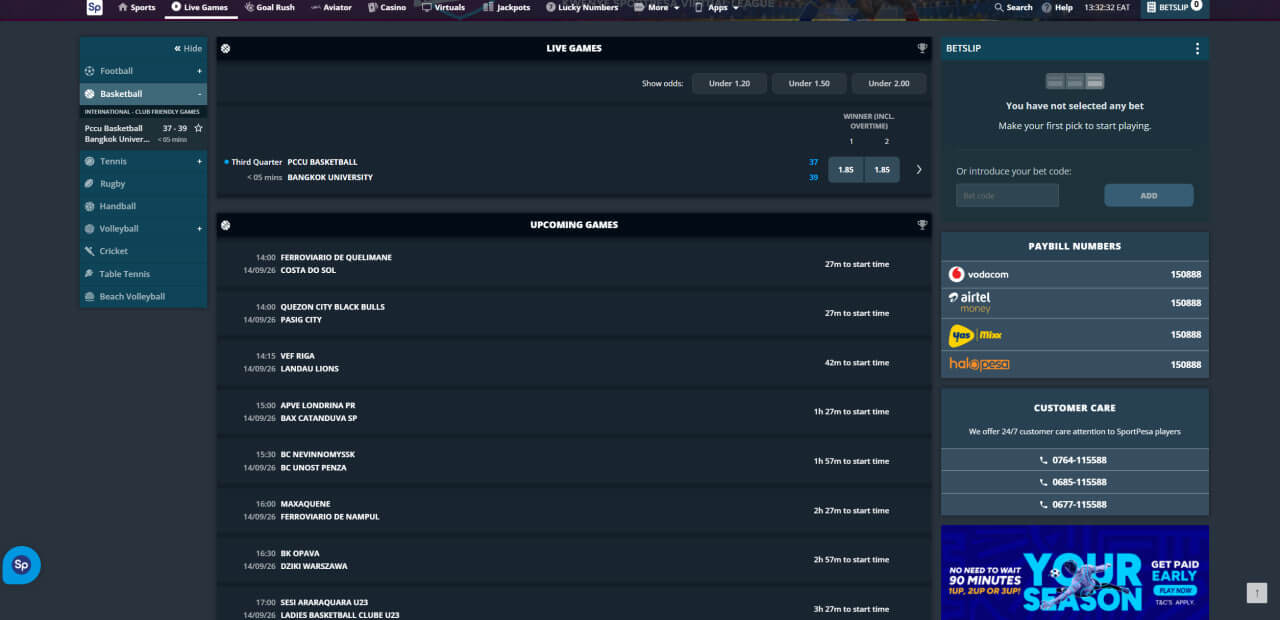Click the HaloPesa paybill row

(x=1075, y=365)
